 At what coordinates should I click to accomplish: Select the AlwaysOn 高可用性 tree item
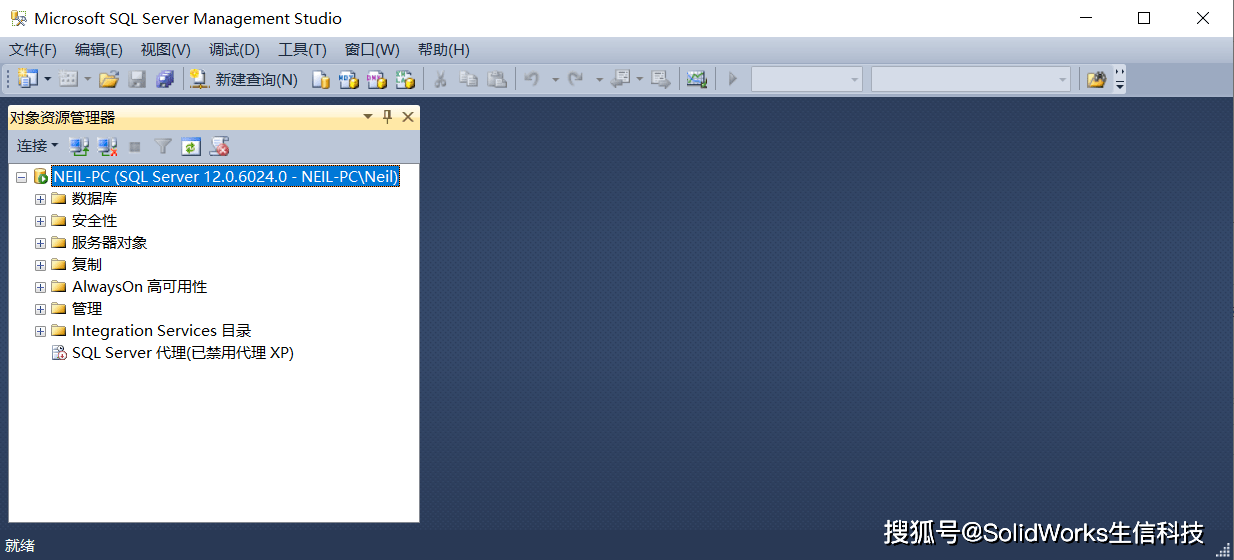[139, 287]
